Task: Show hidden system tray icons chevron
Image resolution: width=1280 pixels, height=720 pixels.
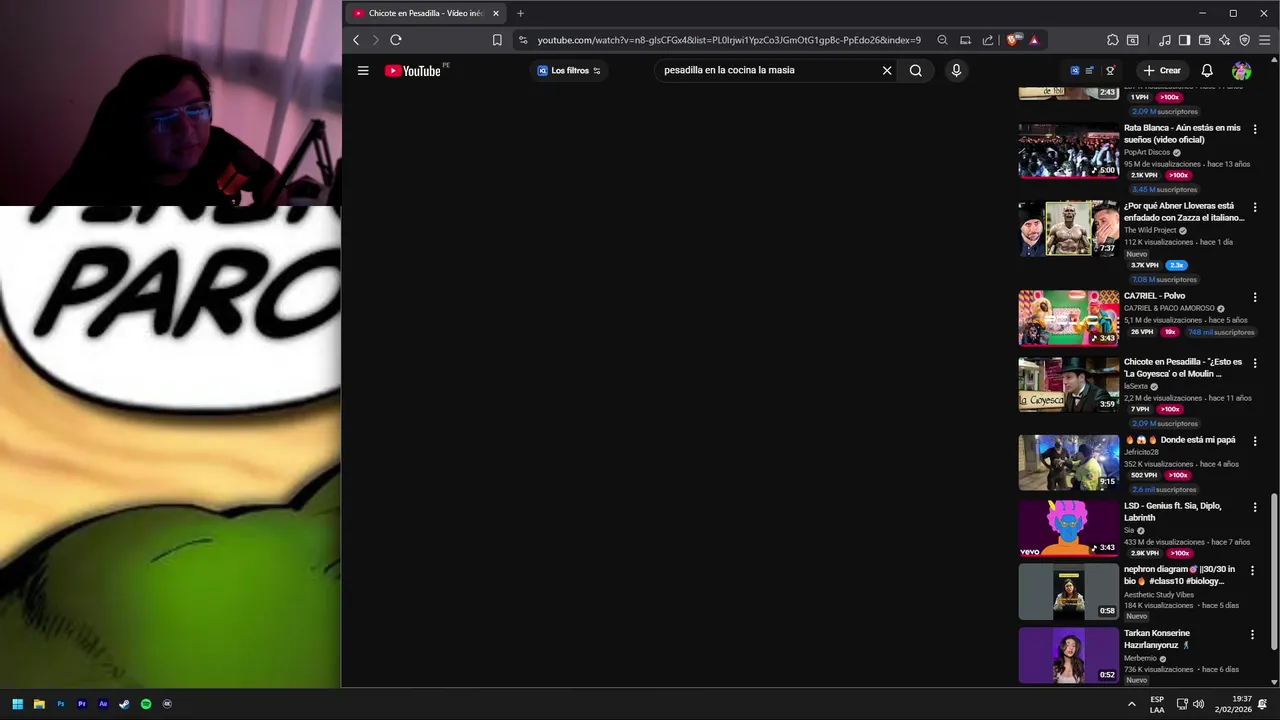Action: 1132,704
